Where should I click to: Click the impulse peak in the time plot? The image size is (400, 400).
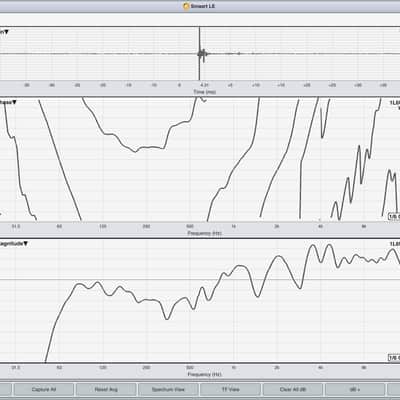(x=201, y=53)
